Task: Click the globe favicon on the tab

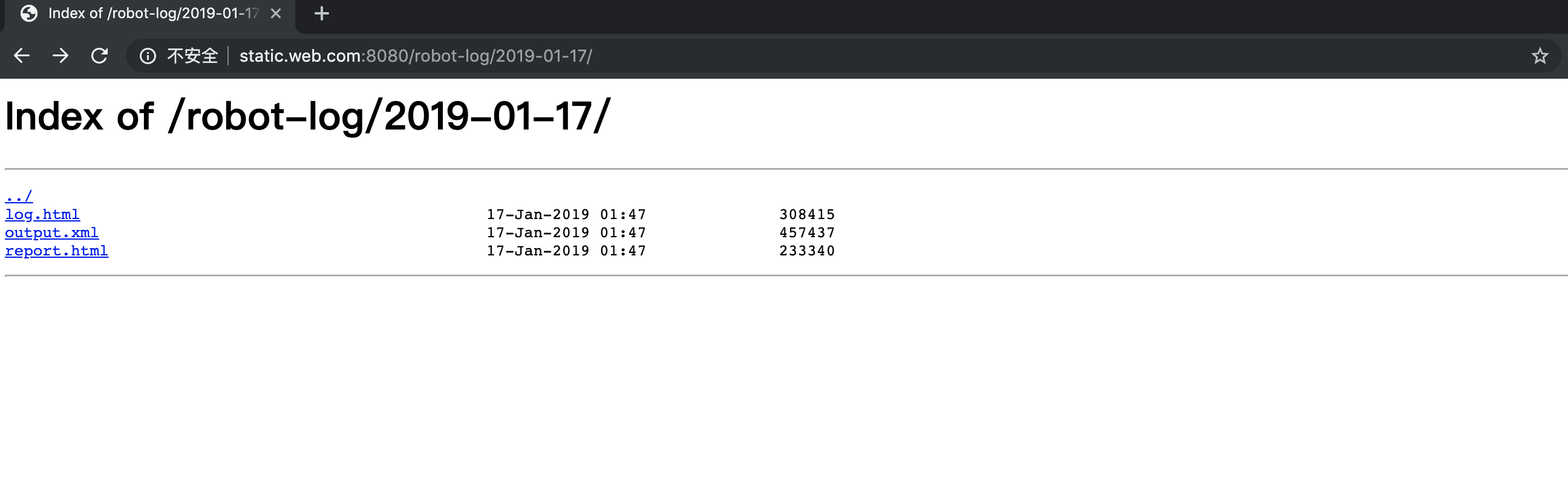Action: click(x=28, y=13)
